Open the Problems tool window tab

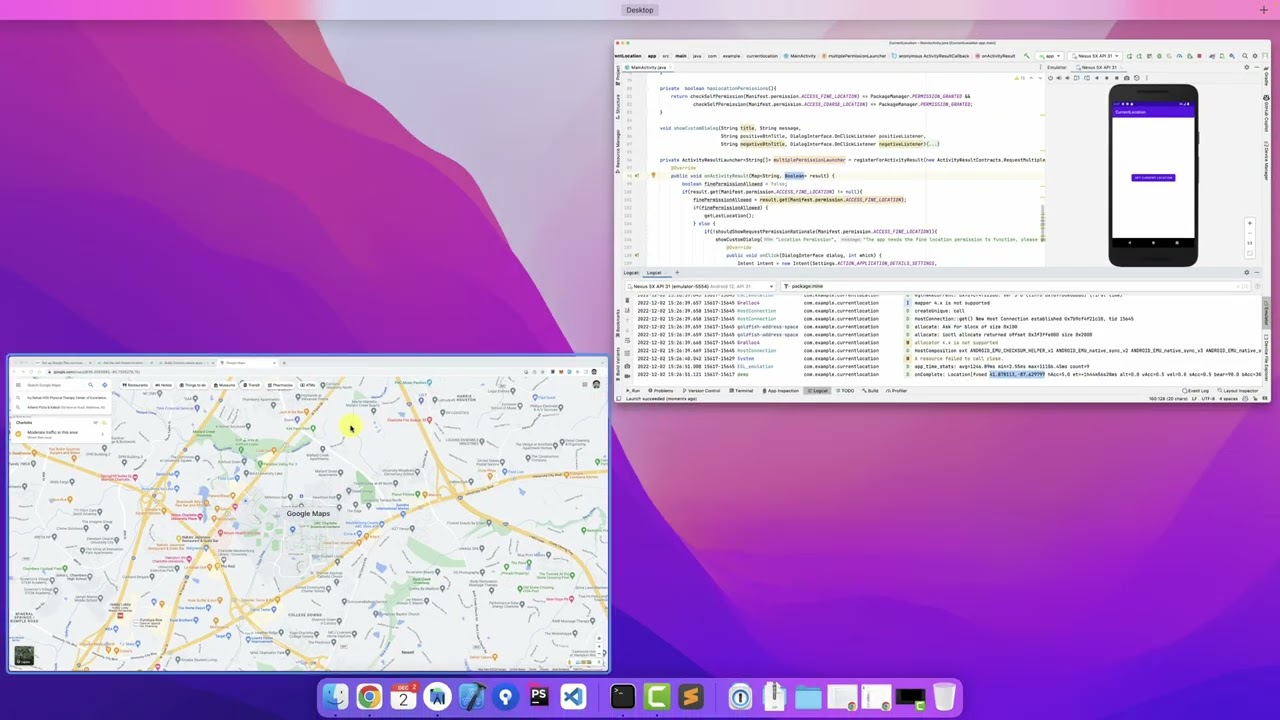(661, 390)
